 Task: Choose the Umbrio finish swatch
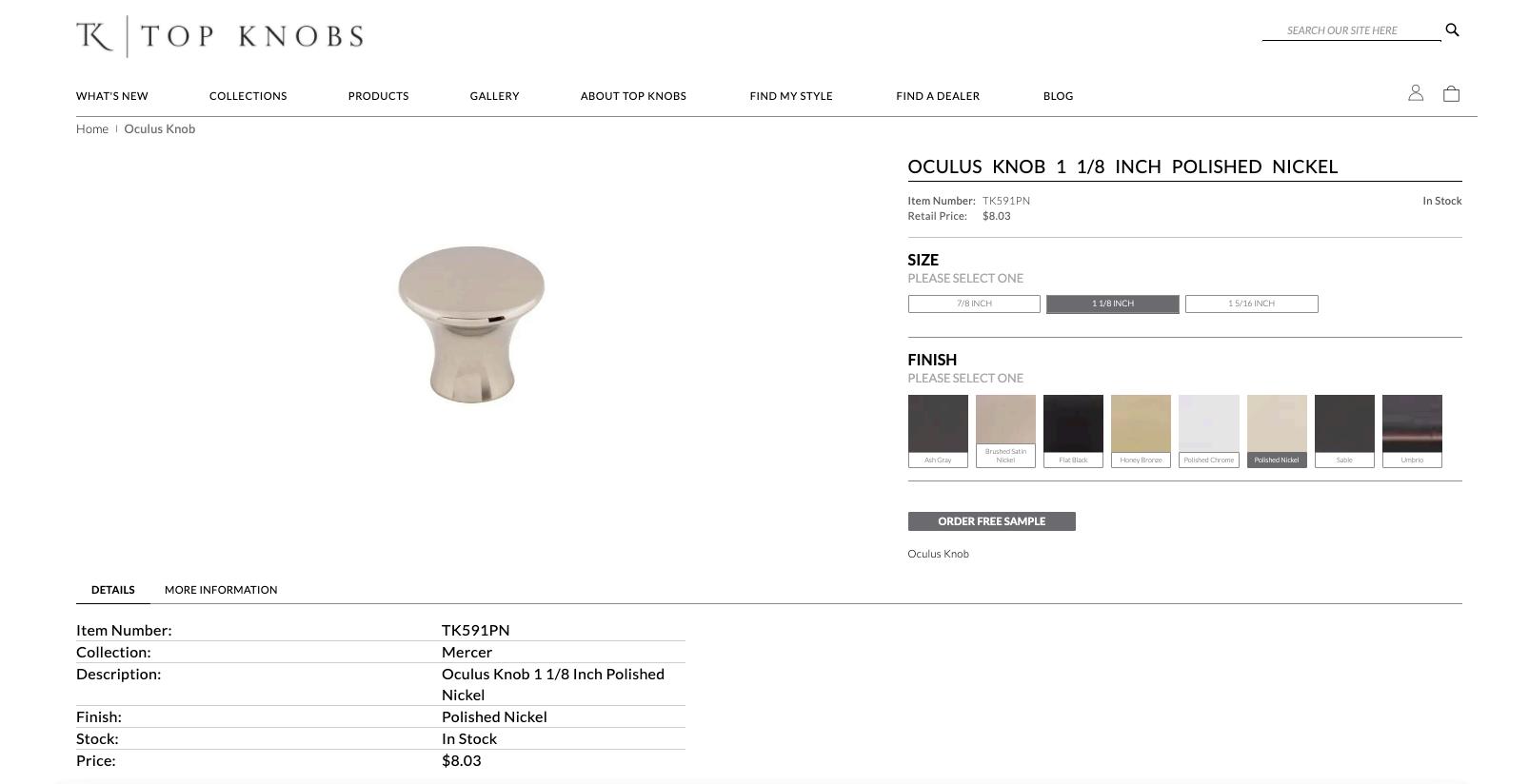pos(1412,431)
